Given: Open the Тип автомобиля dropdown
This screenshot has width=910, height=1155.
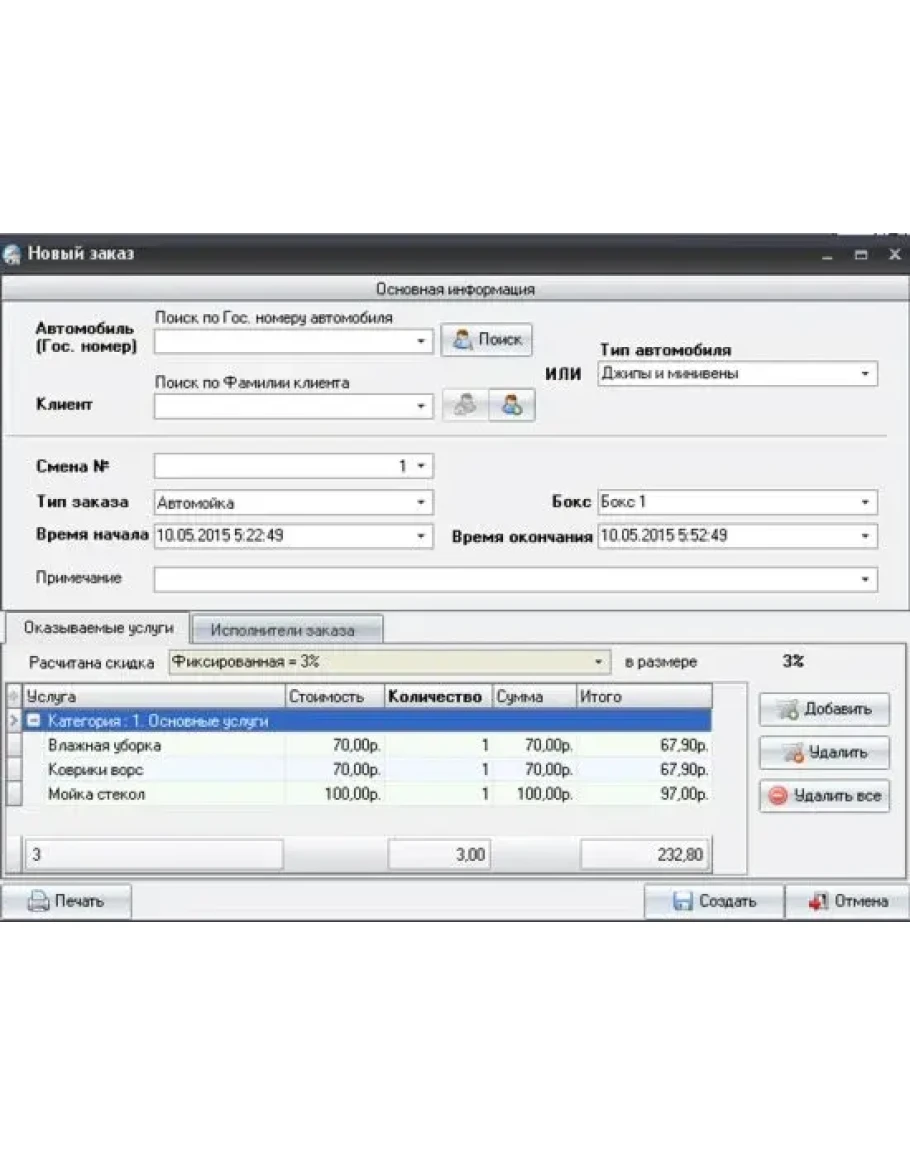Looking at the screenshot, I should [x=864, y=374].
